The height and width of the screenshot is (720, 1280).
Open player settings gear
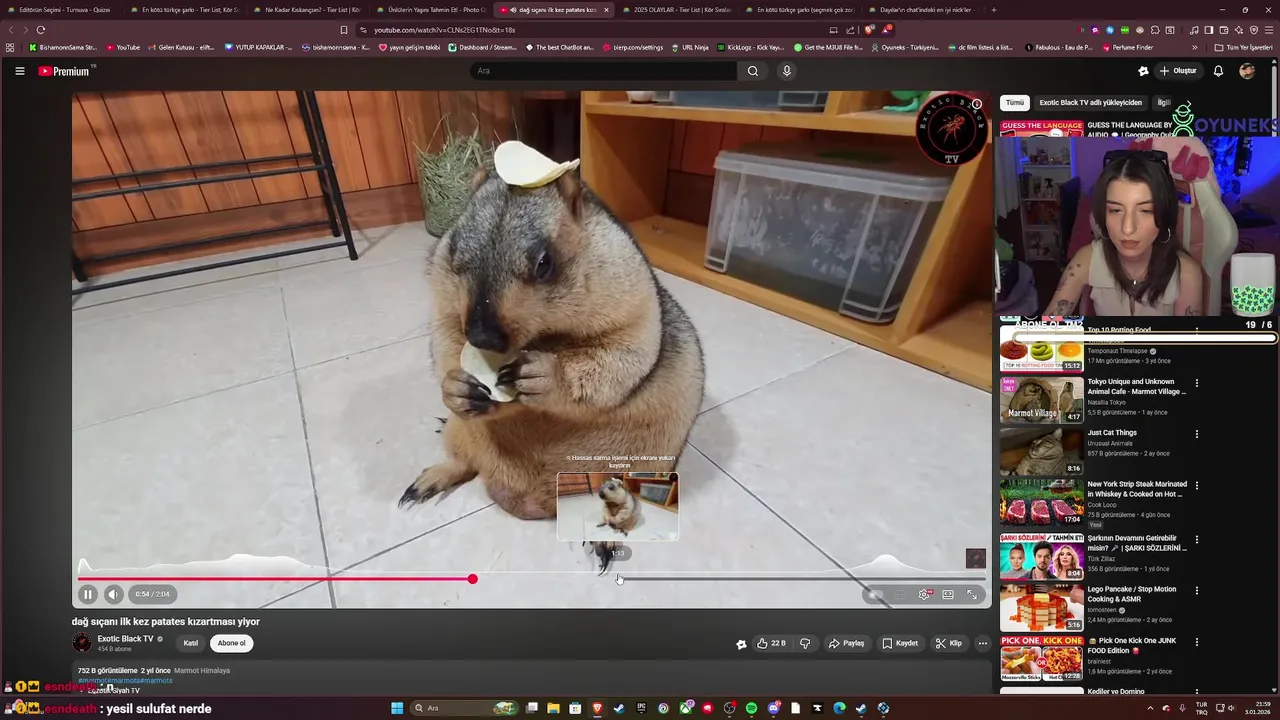924,594
